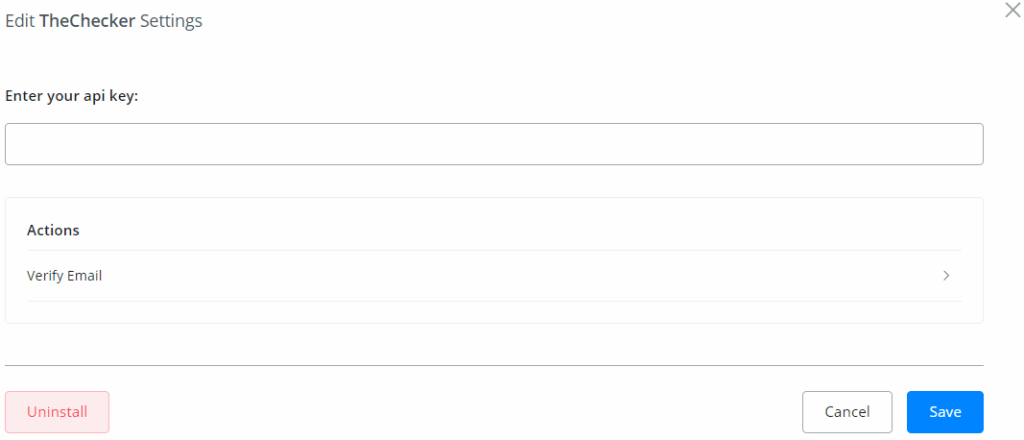The height and width of the screenshot is (440, 1024).
Task: Click the "Edit TheChecker Settings" title
Action: click(x=104, y=21)
